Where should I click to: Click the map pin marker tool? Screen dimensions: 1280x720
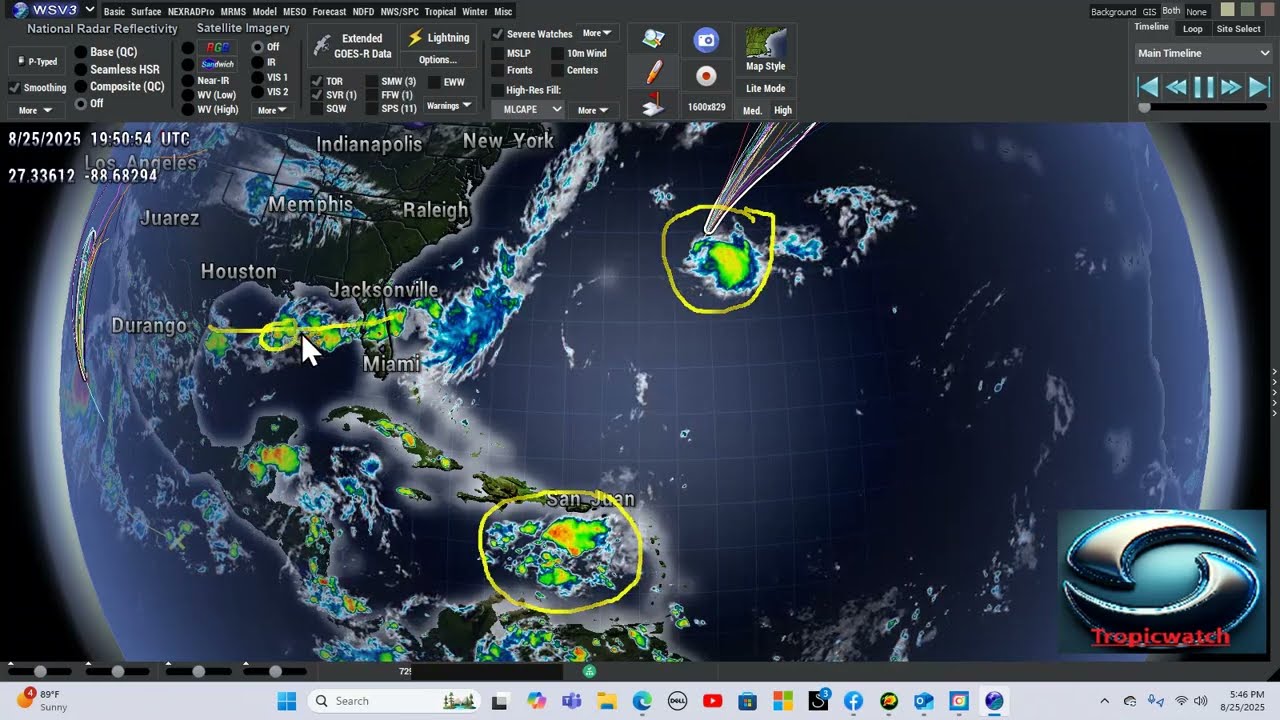click(653, 103)
